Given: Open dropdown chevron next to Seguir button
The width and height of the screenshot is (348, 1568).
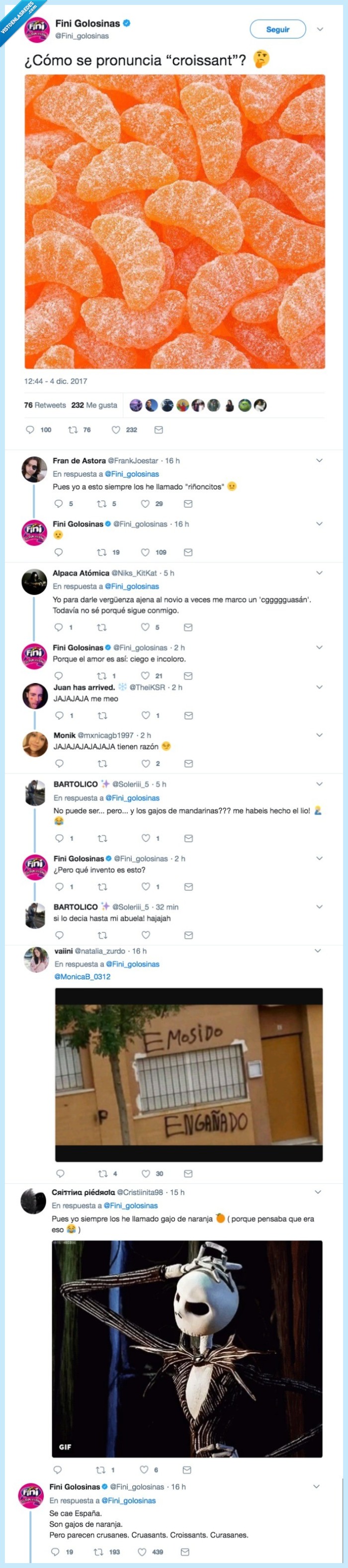Looking at the screenshot, I should coord(320,29).
